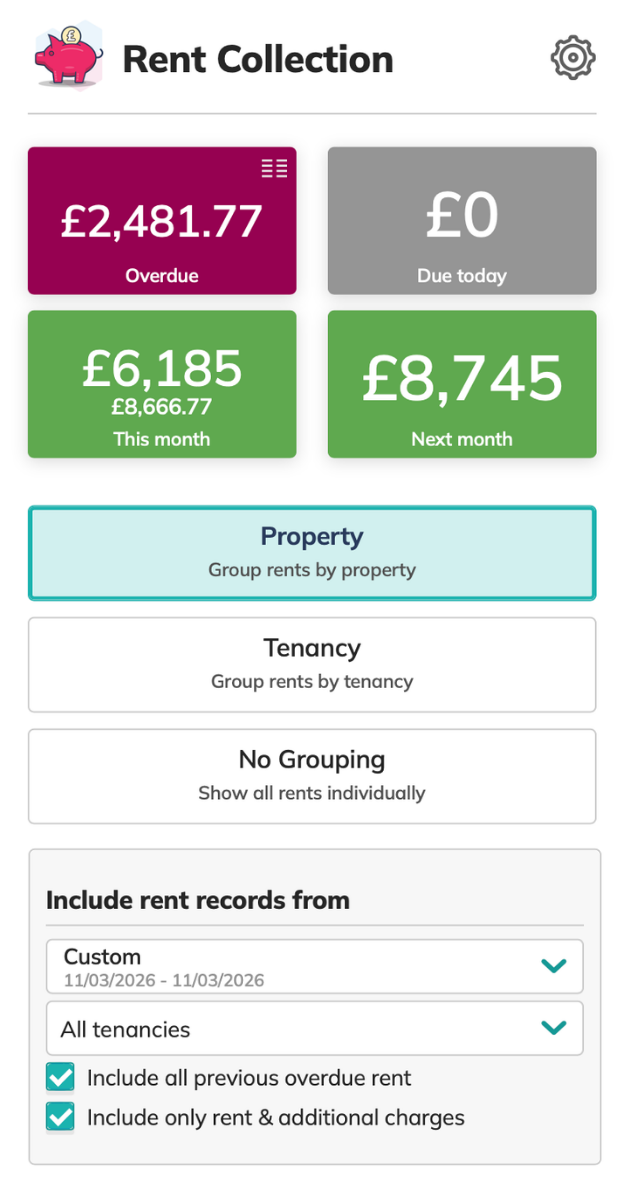The height and width of the screenshot is (1200, 628).
Task: Switch grouping to Tenancy
Action: [x=312, y=664]
